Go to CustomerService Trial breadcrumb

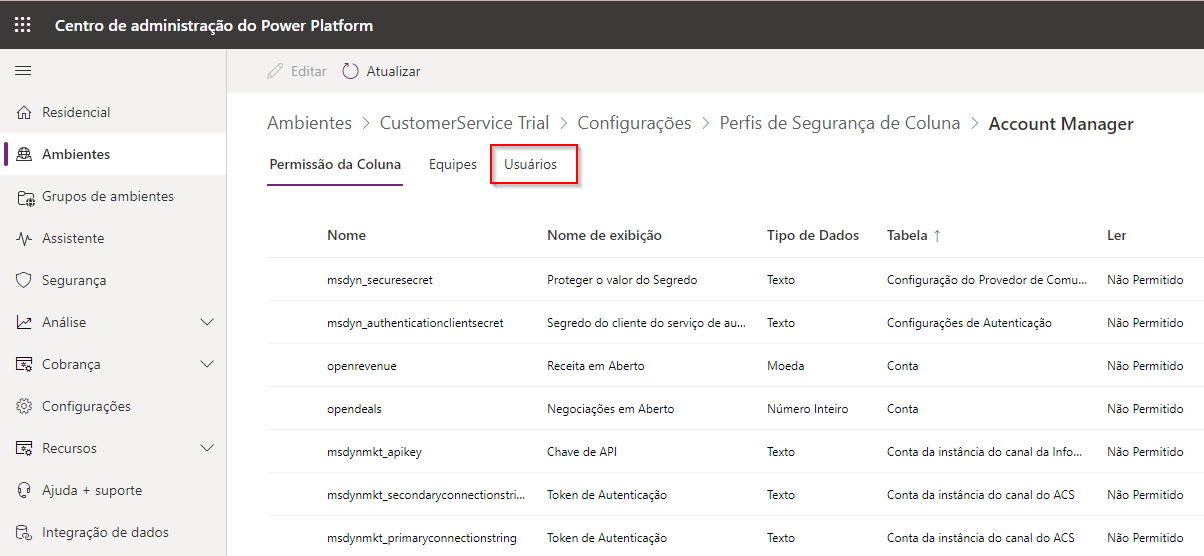click(x=465, y=123)
